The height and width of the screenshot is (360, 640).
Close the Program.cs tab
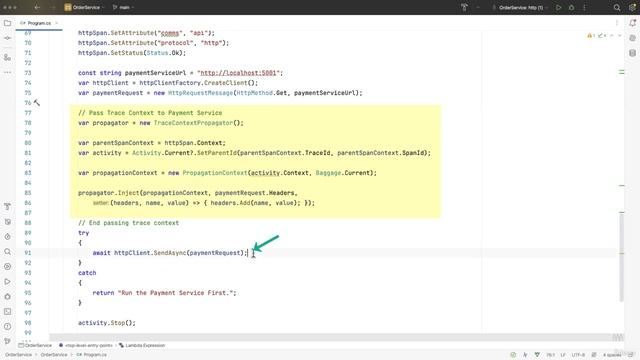tap(57, 23)
